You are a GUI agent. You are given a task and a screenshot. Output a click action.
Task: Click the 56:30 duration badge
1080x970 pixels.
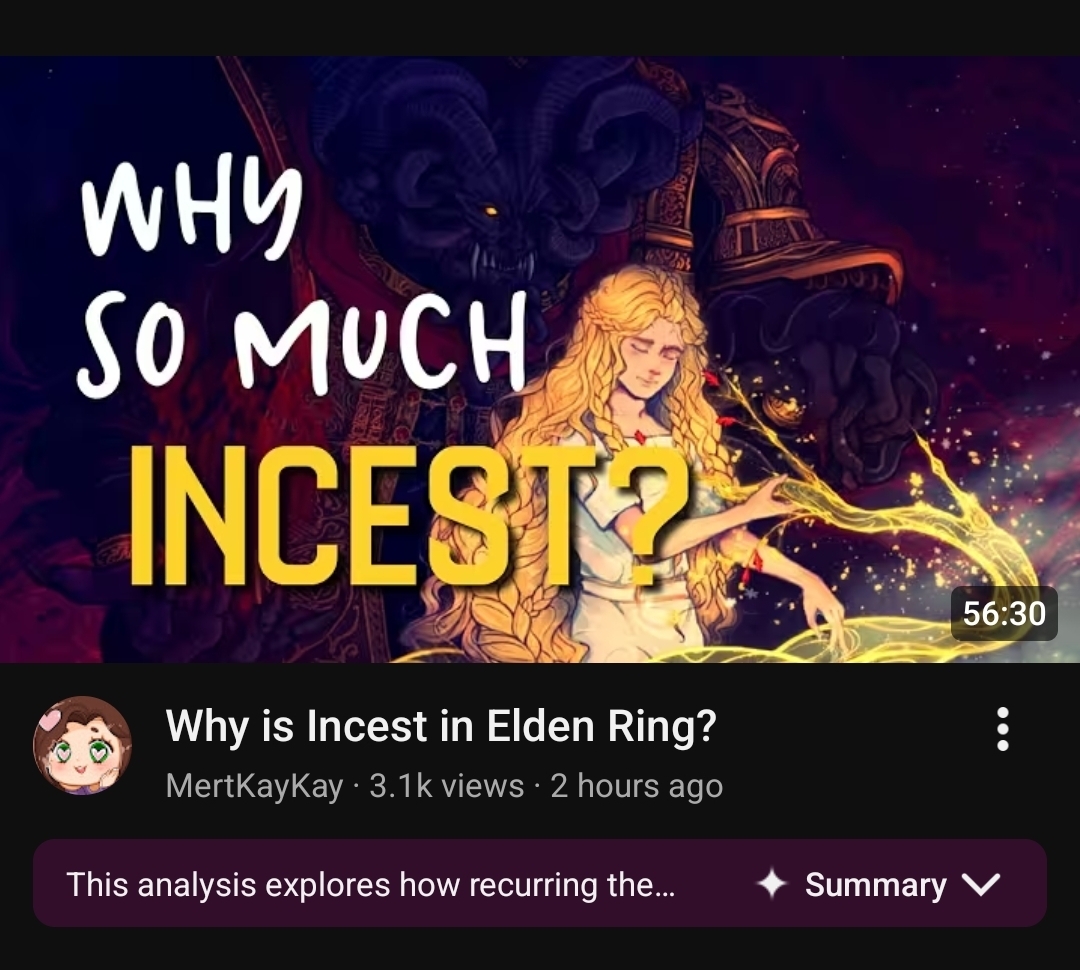pyautogui.click(x=1004, y=613)
